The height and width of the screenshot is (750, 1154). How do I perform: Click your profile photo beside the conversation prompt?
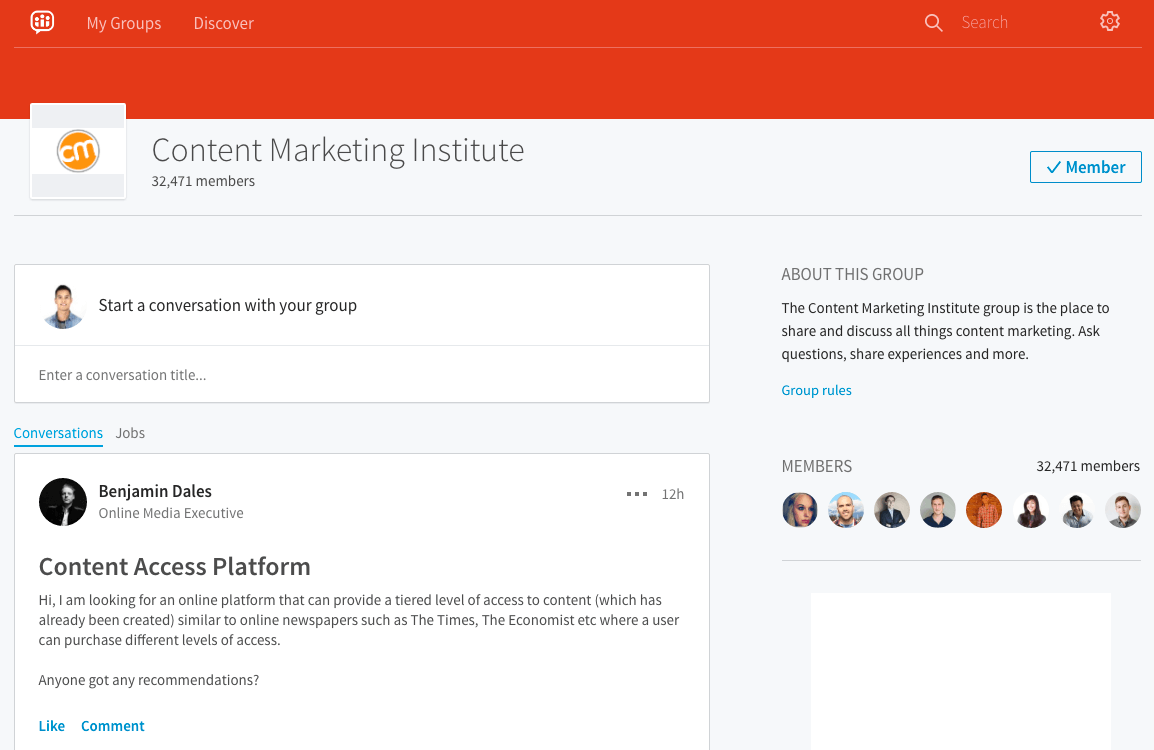click(63, 306)
